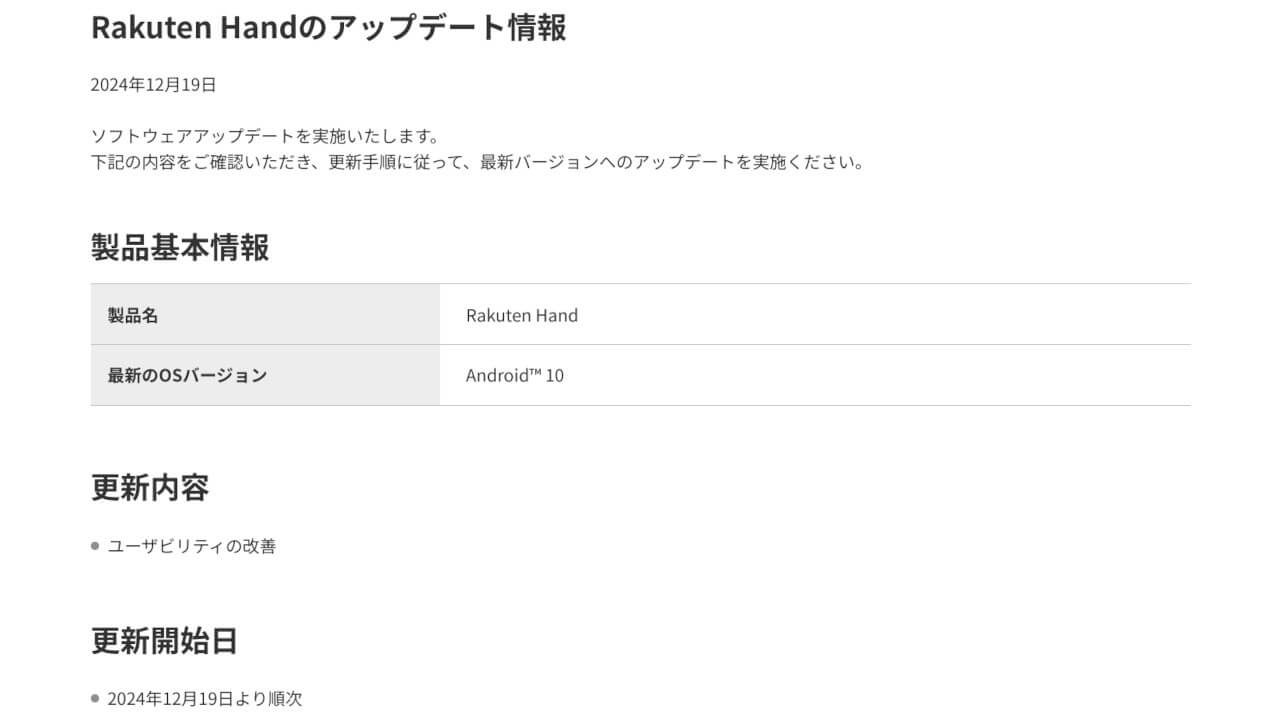Click the bullet beside 2024年12月19日より順次

(x=95, y=698)
